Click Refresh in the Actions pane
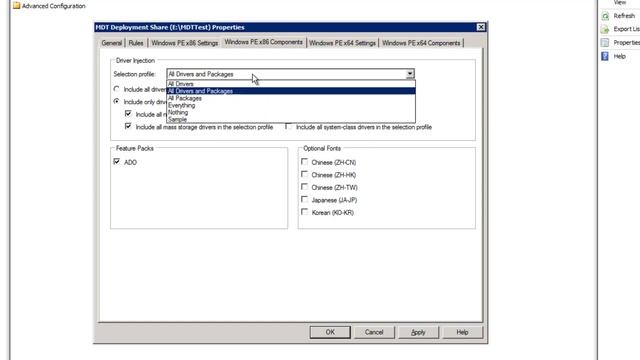The image size is (640, 360). (x=624, y=16)
